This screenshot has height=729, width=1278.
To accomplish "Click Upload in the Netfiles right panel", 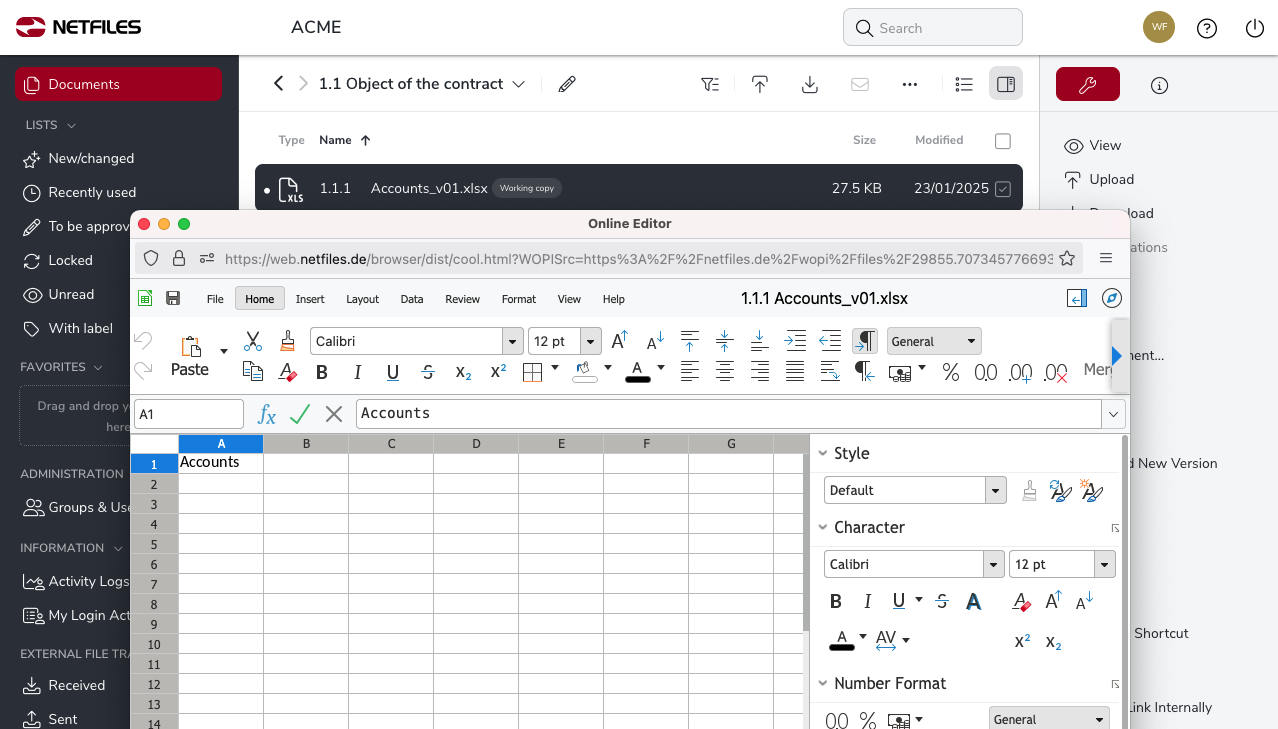I will point(1099,179).
